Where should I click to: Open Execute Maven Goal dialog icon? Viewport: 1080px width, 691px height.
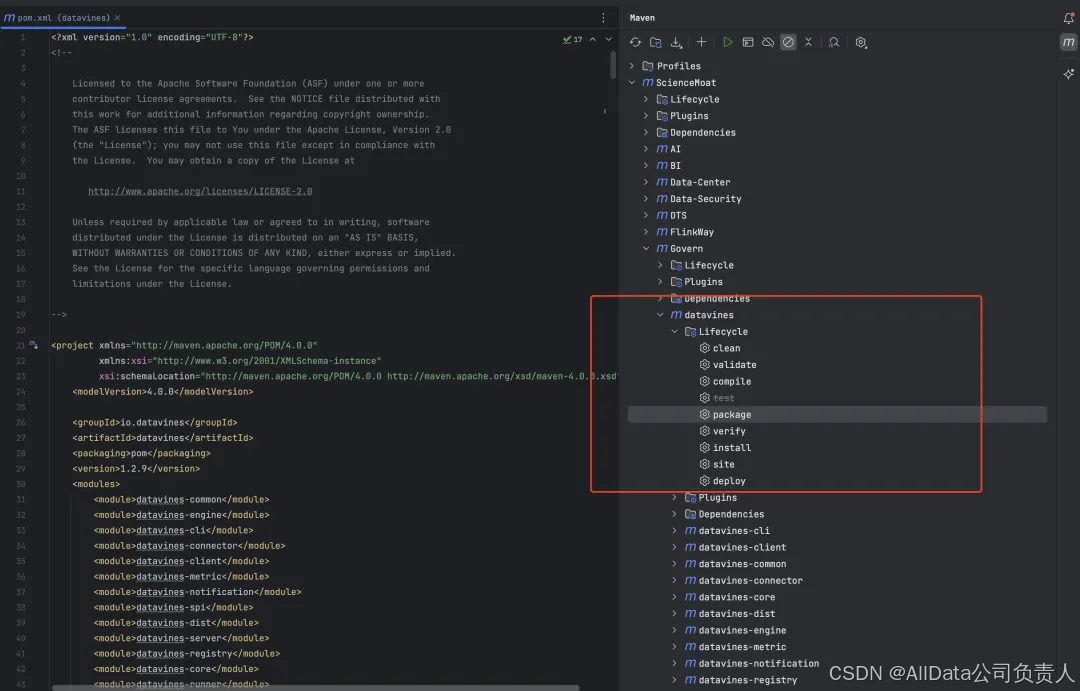[747, 43]
